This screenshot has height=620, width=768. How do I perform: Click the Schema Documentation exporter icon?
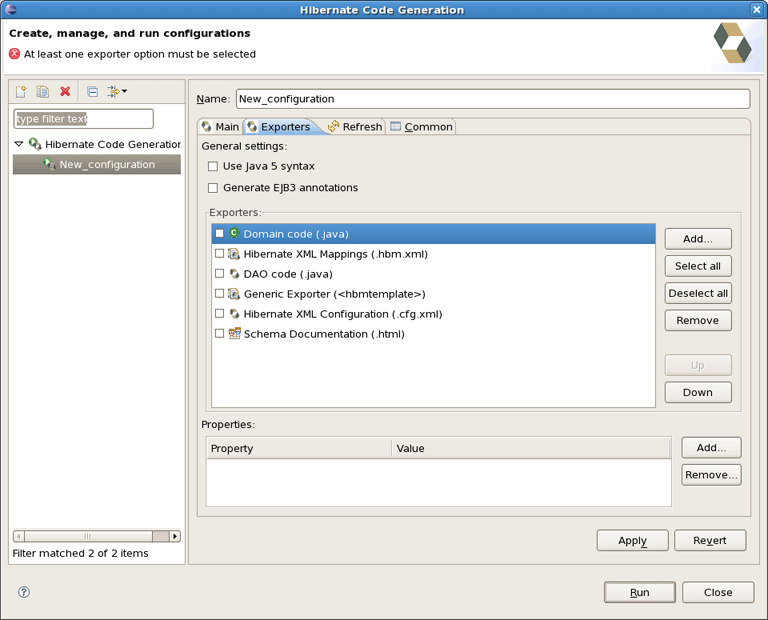tap(234, 334)
